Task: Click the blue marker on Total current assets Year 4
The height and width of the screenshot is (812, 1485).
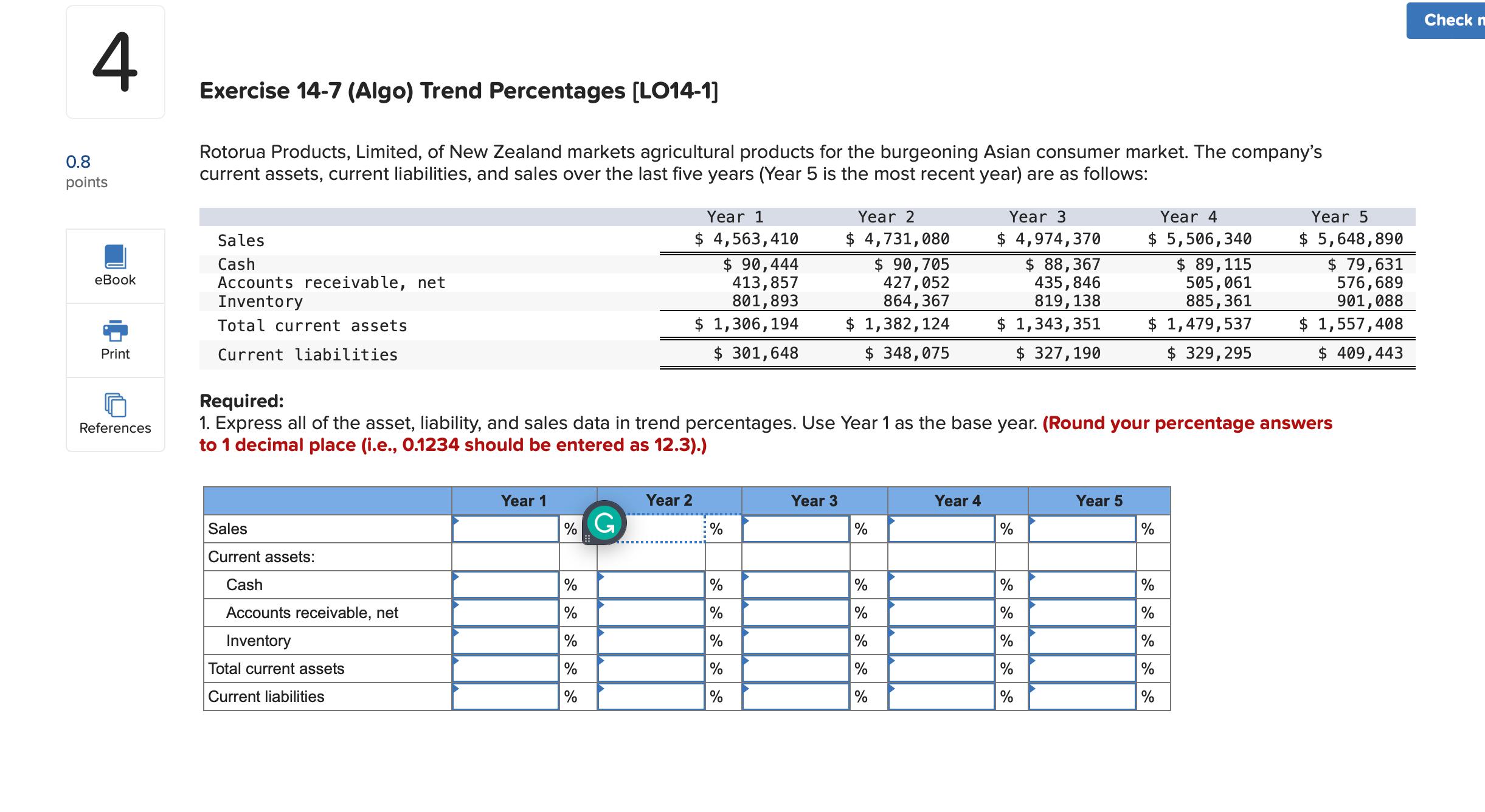Action: click(892, 659)
